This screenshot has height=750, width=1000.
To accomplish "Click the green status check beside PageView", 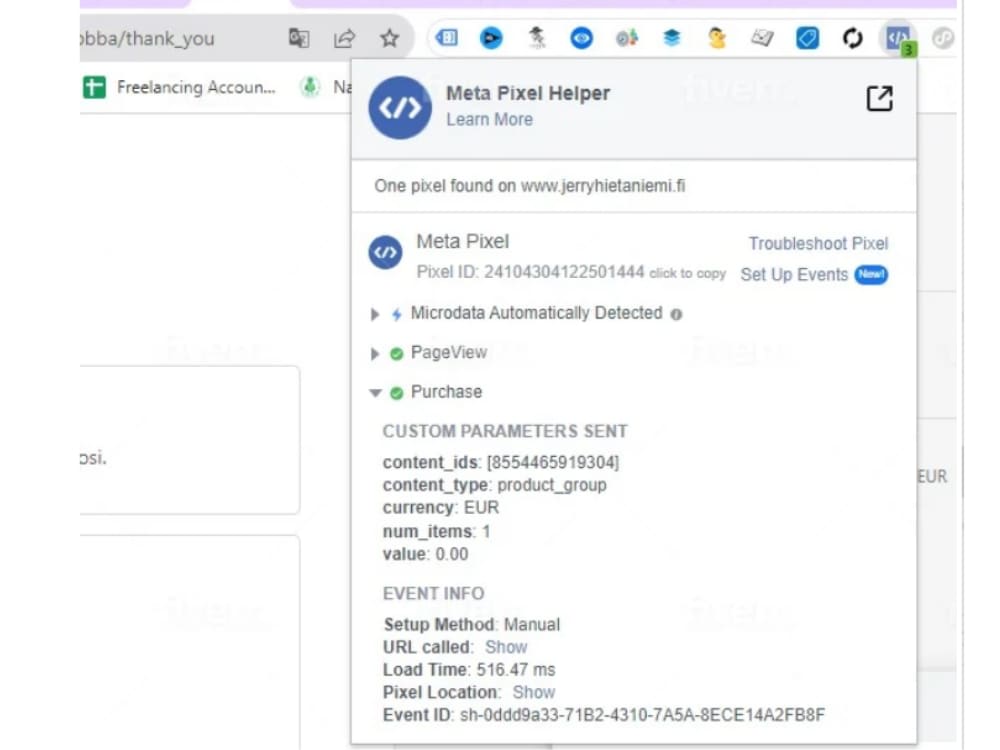I will 398,352.
